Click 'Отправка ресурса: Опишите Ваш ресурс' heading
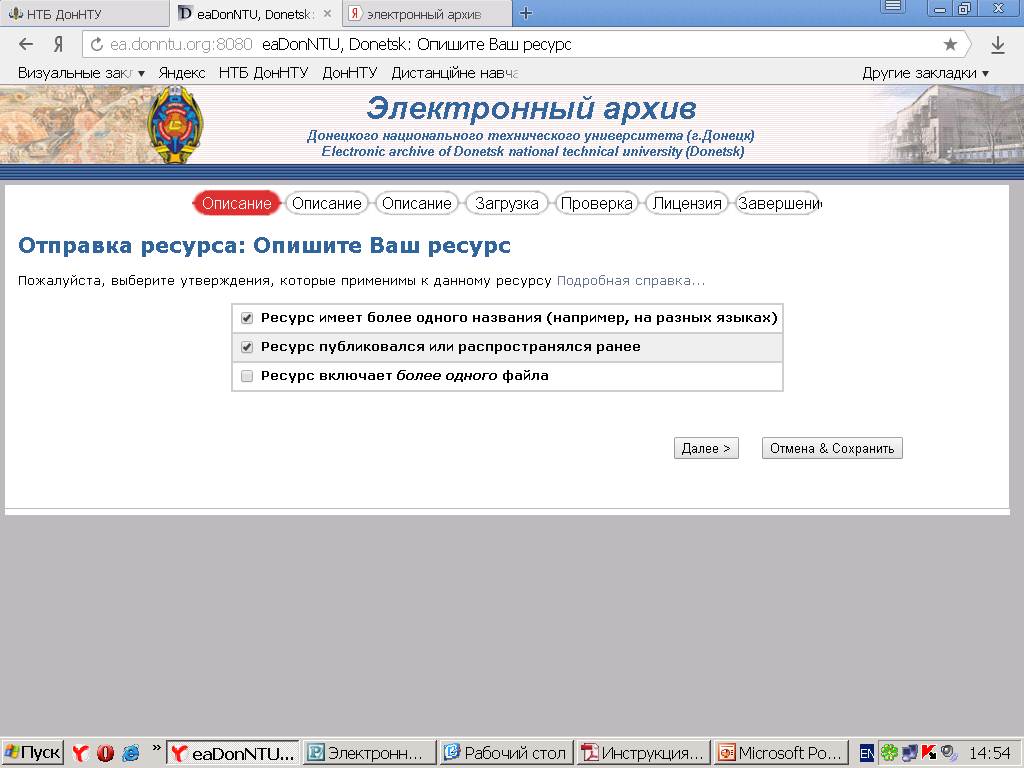Screen dimensions: 1024x768 pyautogui.click(x=264, y=246)
